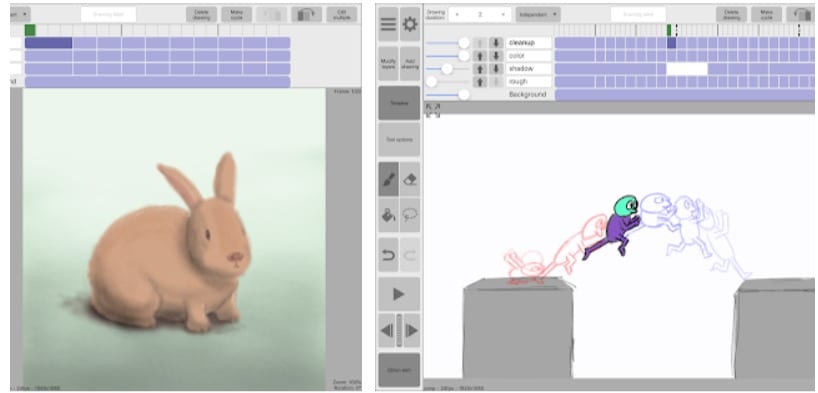Step to the previous frame arrow

tap(387, 330)
